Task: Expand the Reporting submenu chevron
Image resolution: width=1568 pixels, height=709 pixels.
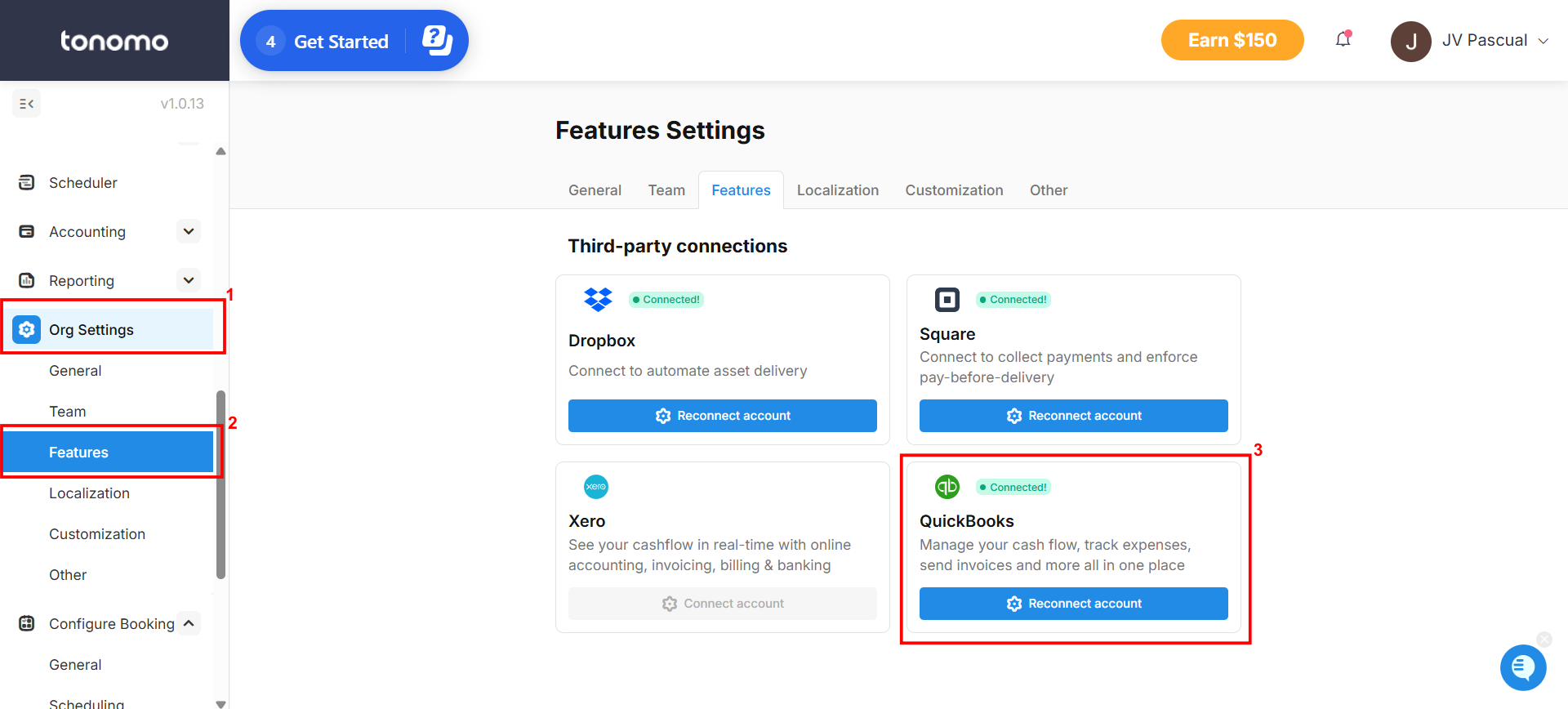Action: tap(189, 280)
